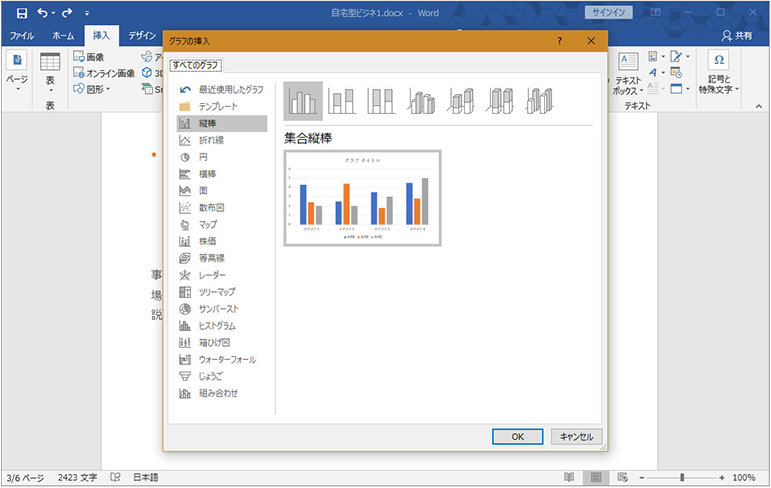Click the 日本語 language indicator

click(x=146, y=478)
